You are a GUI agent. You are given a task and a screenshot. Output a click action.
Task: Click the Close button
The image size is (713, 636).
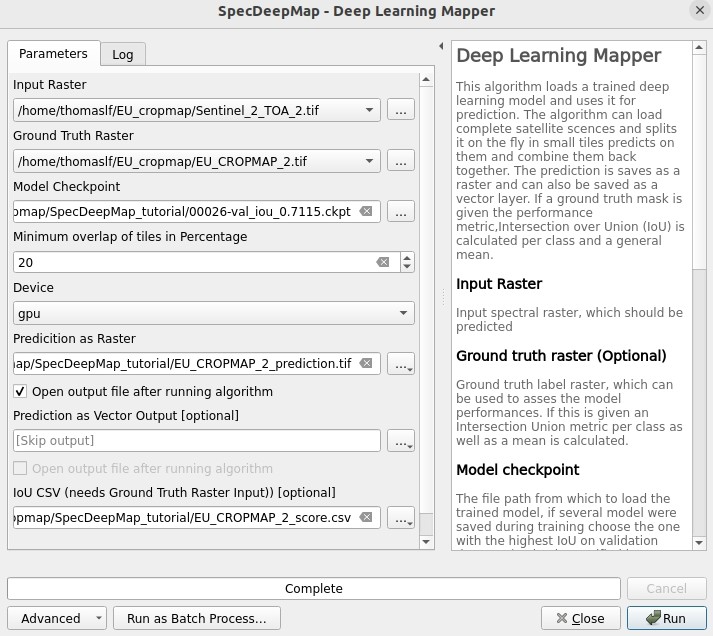pyautogui.click(x=581, y=618)
